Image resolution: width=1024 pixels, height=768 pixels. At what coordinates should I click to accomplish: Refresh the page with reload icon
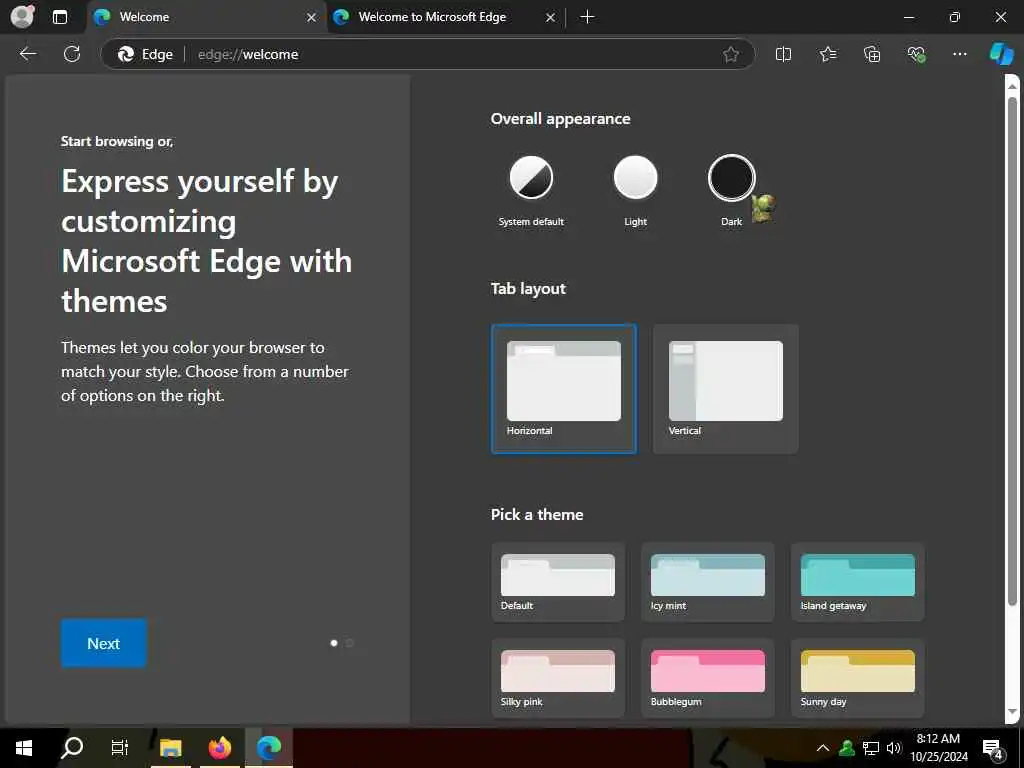click(x=72, y=54)
